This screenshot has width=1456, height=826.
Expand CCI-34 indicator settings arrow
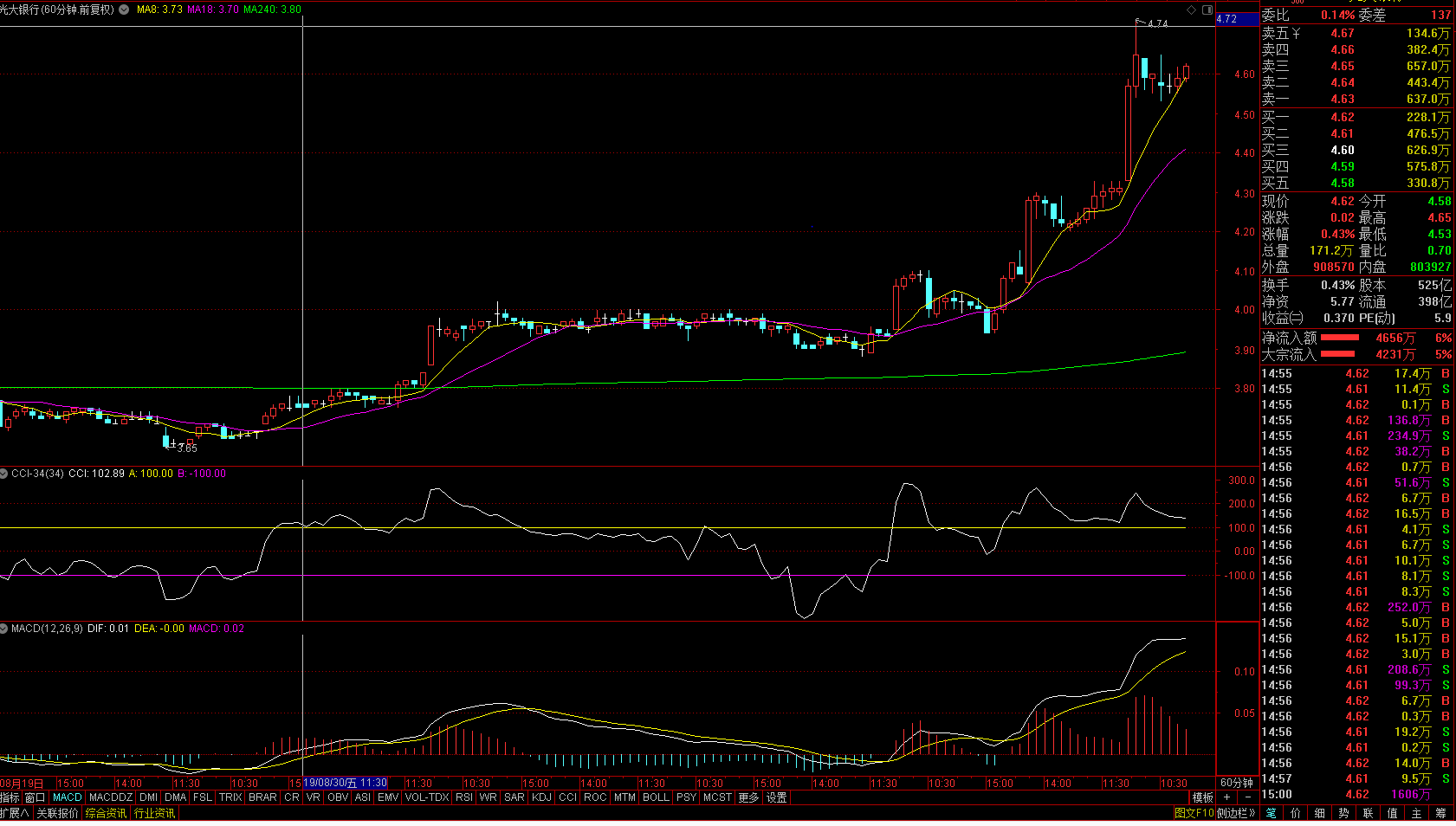[x=4, y=474]
